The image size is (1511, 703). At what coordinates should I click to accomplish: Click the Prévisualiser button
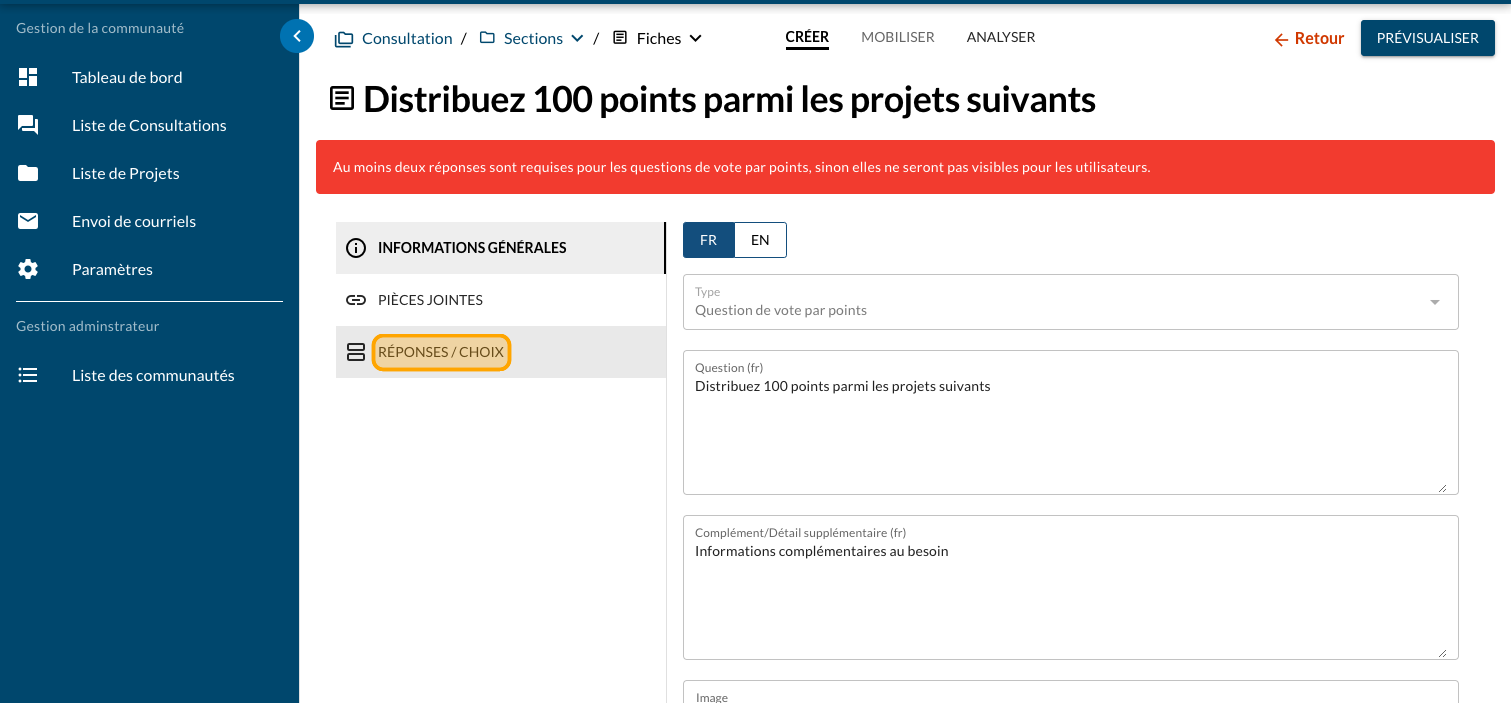pos(1427,38)
